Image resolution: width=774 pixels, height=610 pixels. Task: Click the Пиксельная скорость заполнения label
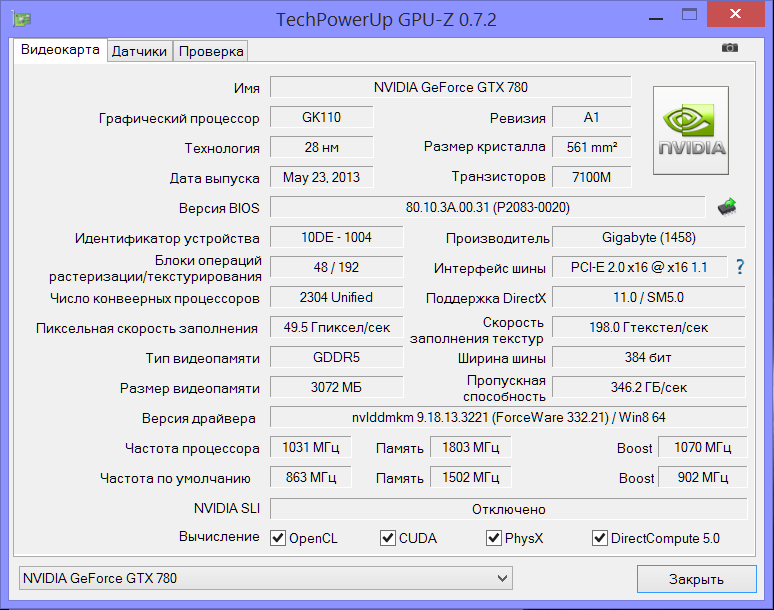[x=147, y=329]
